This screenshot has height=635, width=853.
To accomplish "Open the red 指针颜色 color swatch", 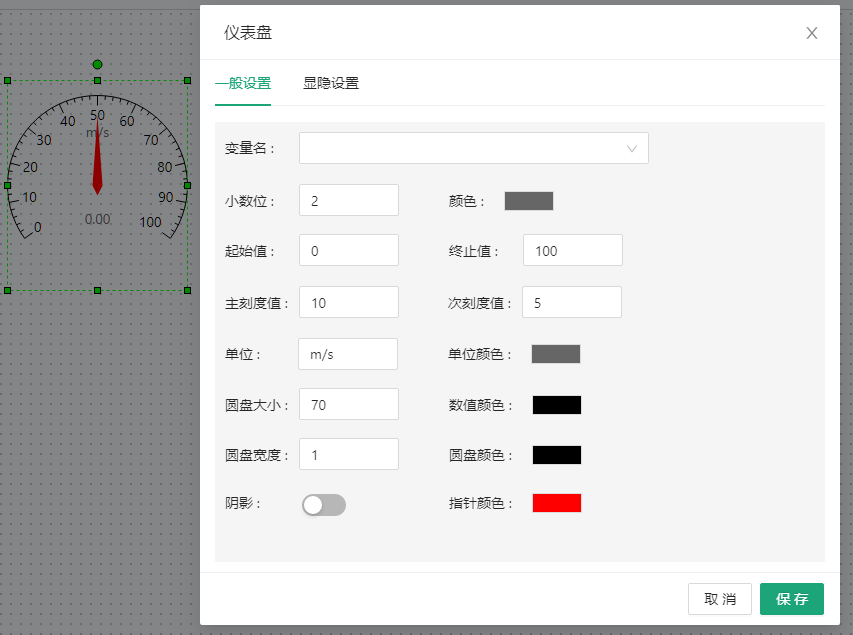I will click(557, 503).
